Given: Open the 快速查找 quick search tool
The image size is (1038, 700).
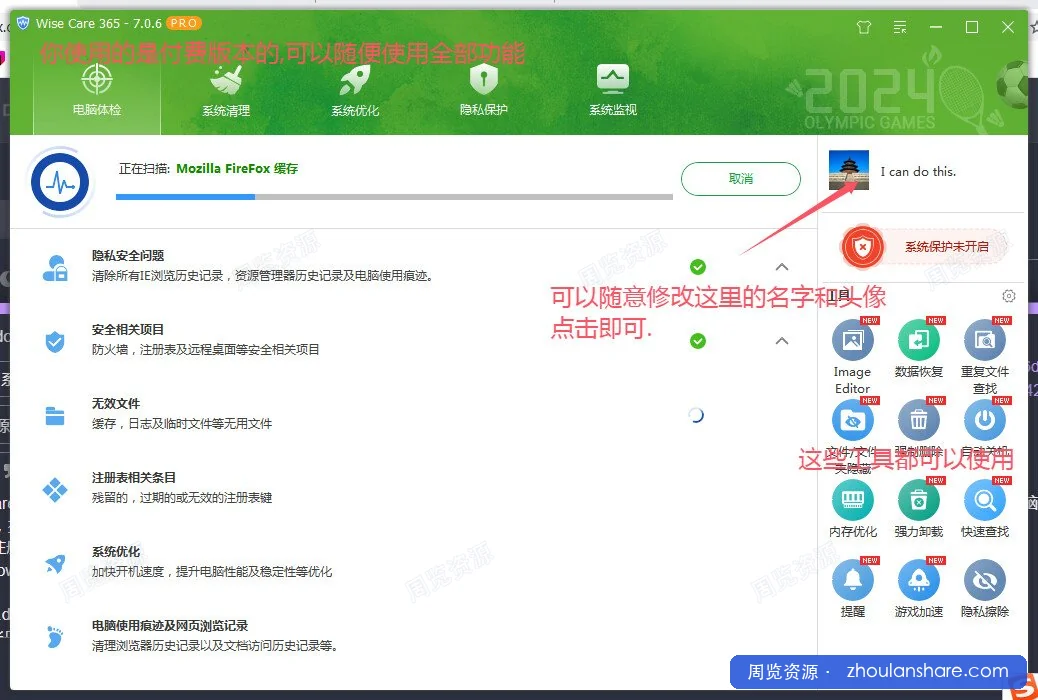Looking at the screenshot, I should pyautogui.click(x=984, y=500).
